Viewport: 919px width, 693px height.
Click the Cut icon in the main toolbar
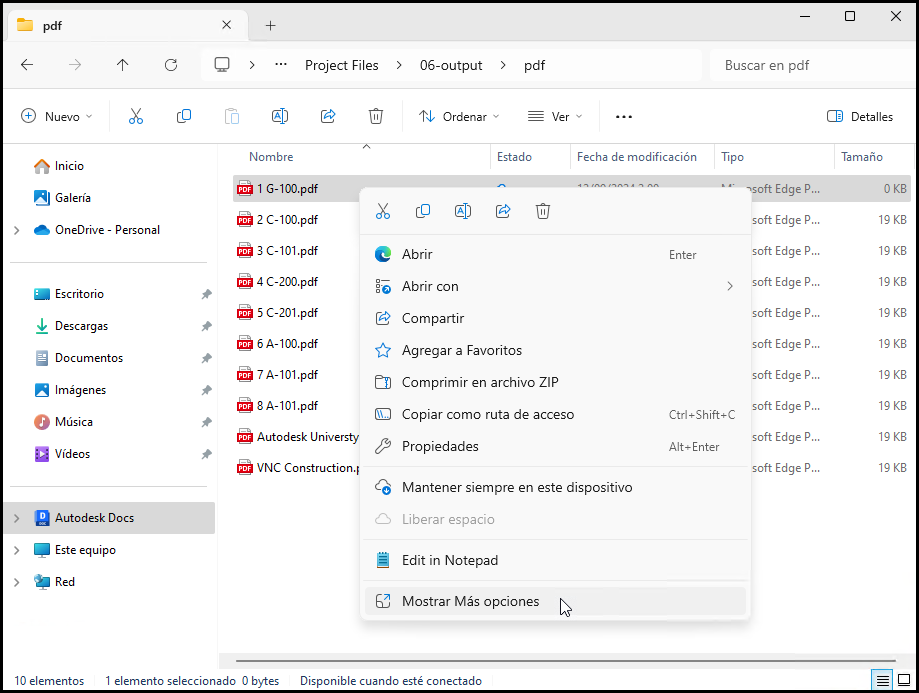135,116
